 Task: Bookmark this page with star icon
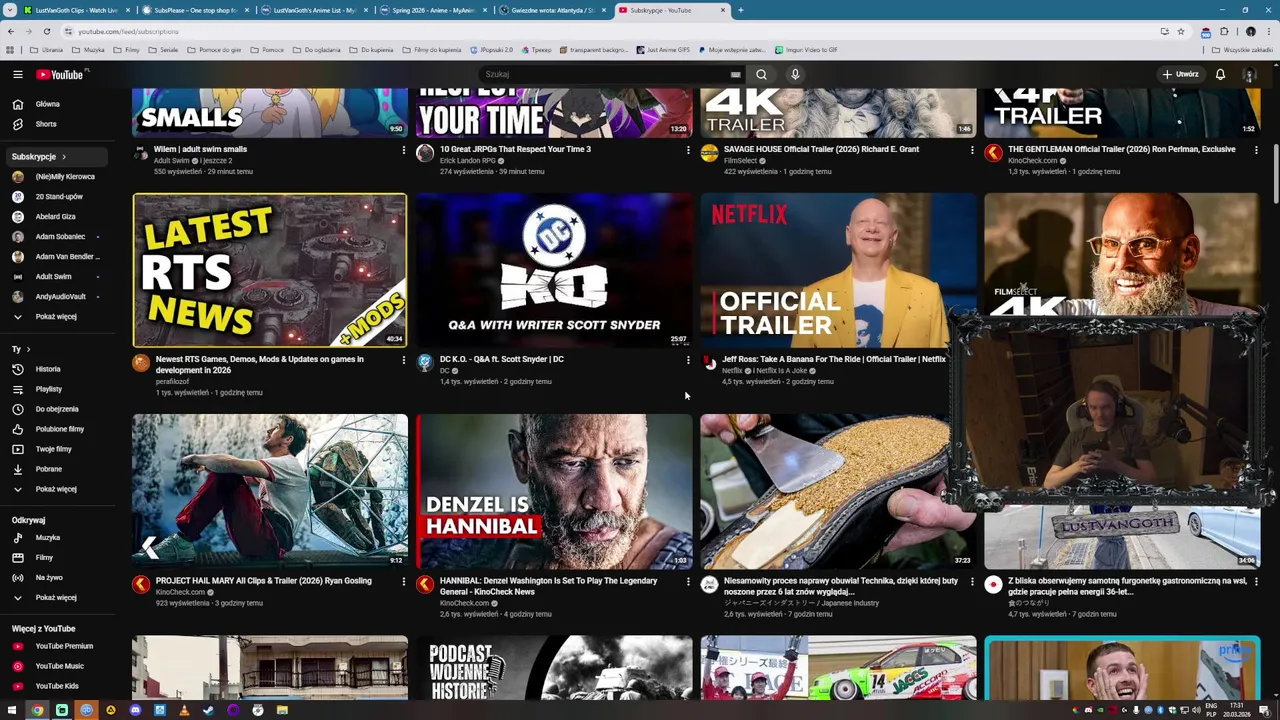(x=1180, y=31)
